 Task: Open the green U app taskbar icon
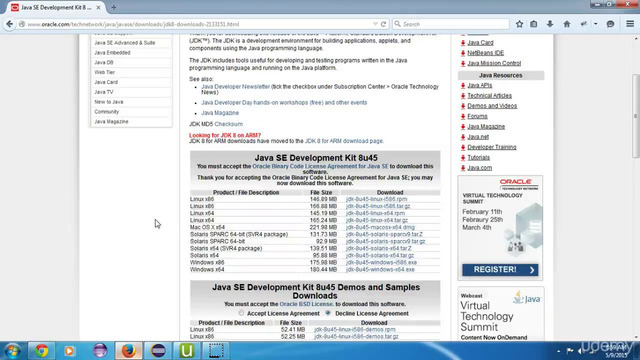(x=187, y=351)
